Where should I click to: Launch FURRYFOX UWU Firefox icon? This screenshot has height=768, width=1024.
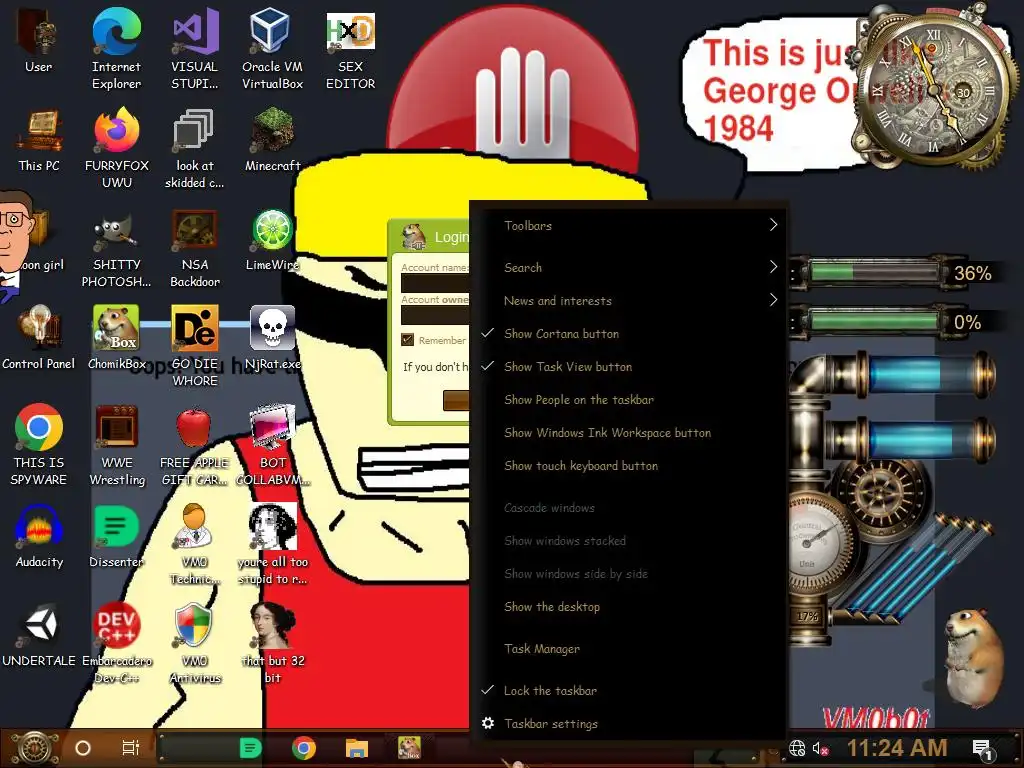click(x=117, y=148)
